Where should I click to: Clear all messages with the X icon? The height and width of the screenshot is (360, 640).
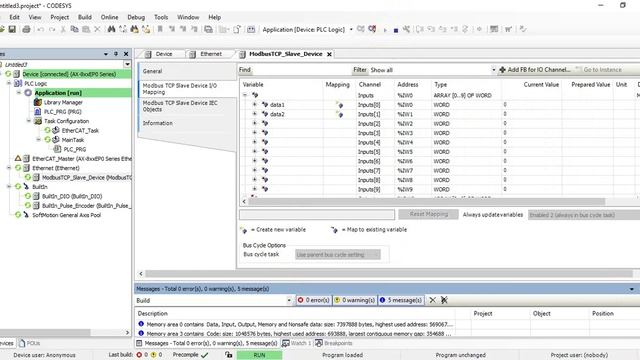pos(432,300)
